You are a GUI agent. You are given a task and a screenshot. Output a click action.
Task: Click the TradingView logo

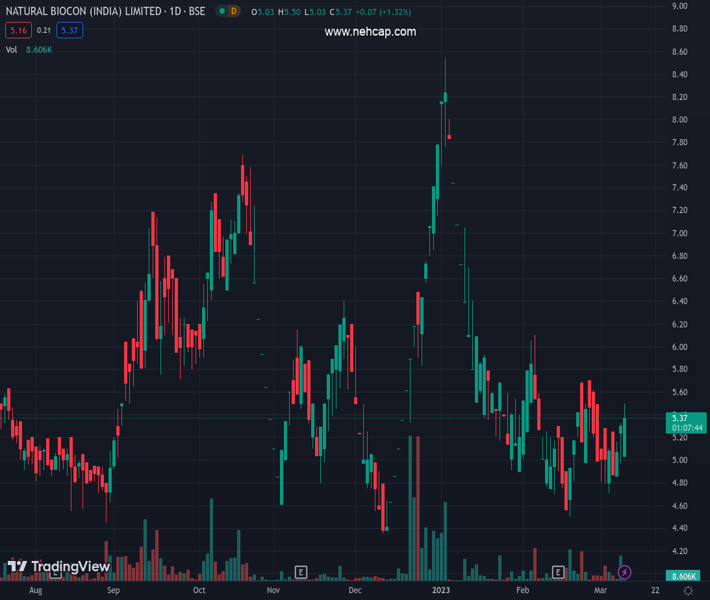58,567
